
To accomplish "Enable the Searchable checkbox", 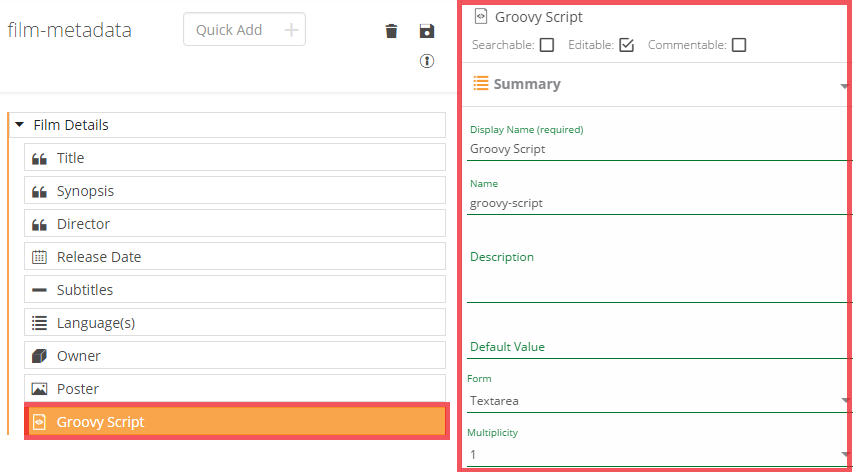I will click(547, 45).
